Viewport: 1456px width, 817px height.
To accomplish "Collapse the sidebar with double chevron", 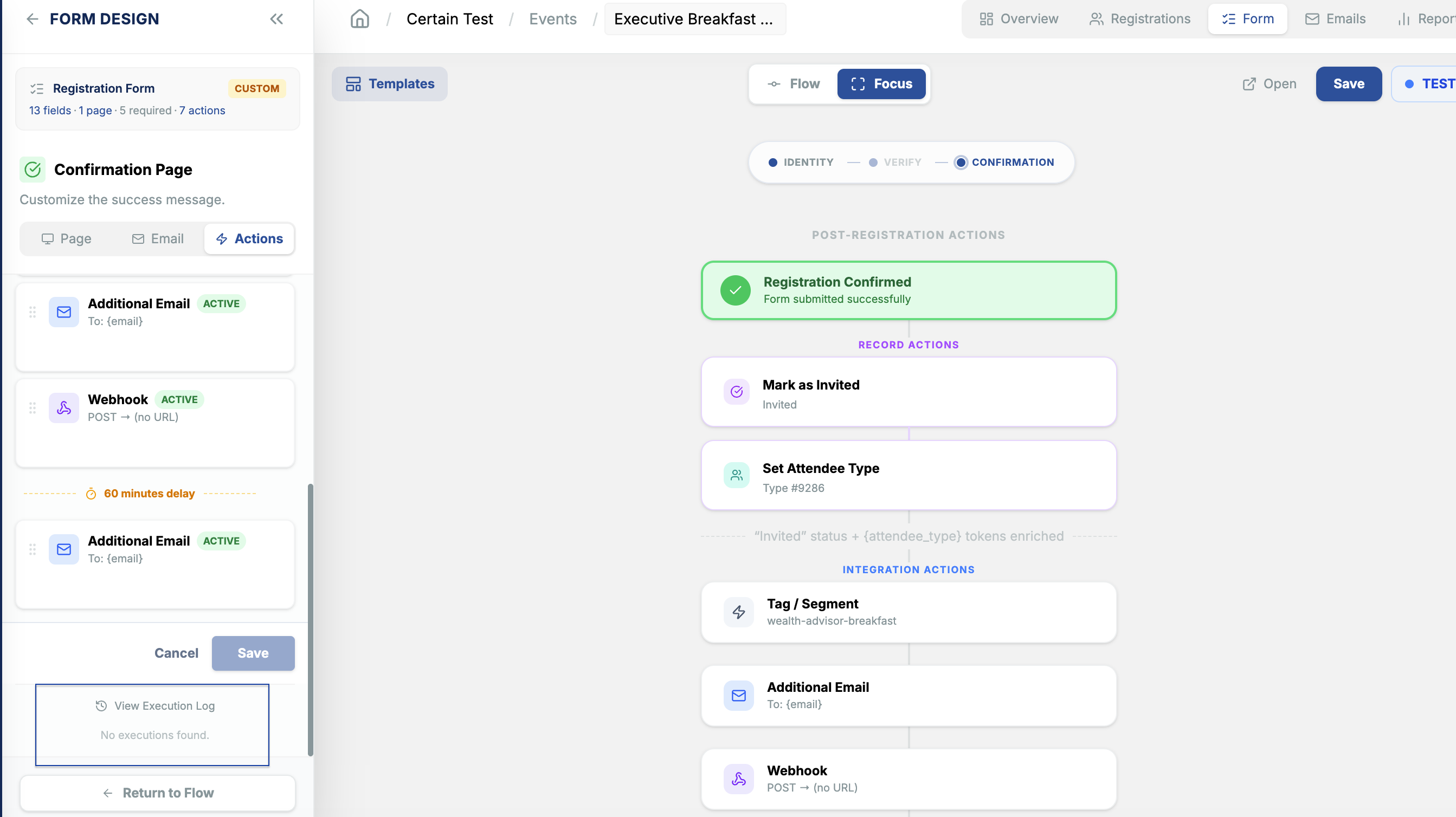I will 276,18.
